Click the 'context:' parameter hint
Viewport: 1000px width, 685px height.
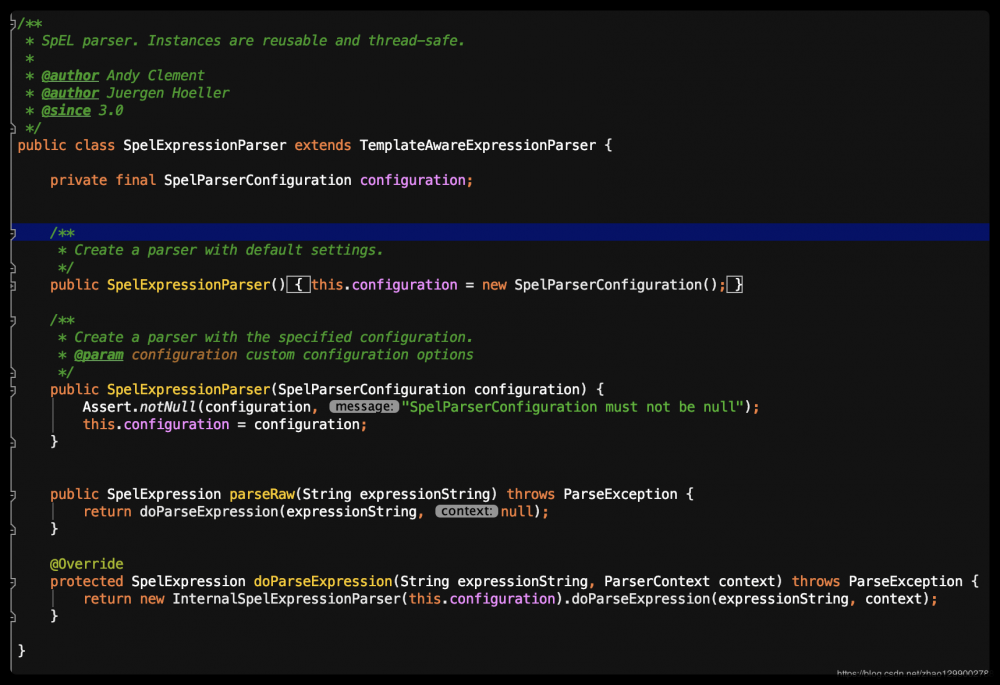pyautogui.click(x=466, y=511)
